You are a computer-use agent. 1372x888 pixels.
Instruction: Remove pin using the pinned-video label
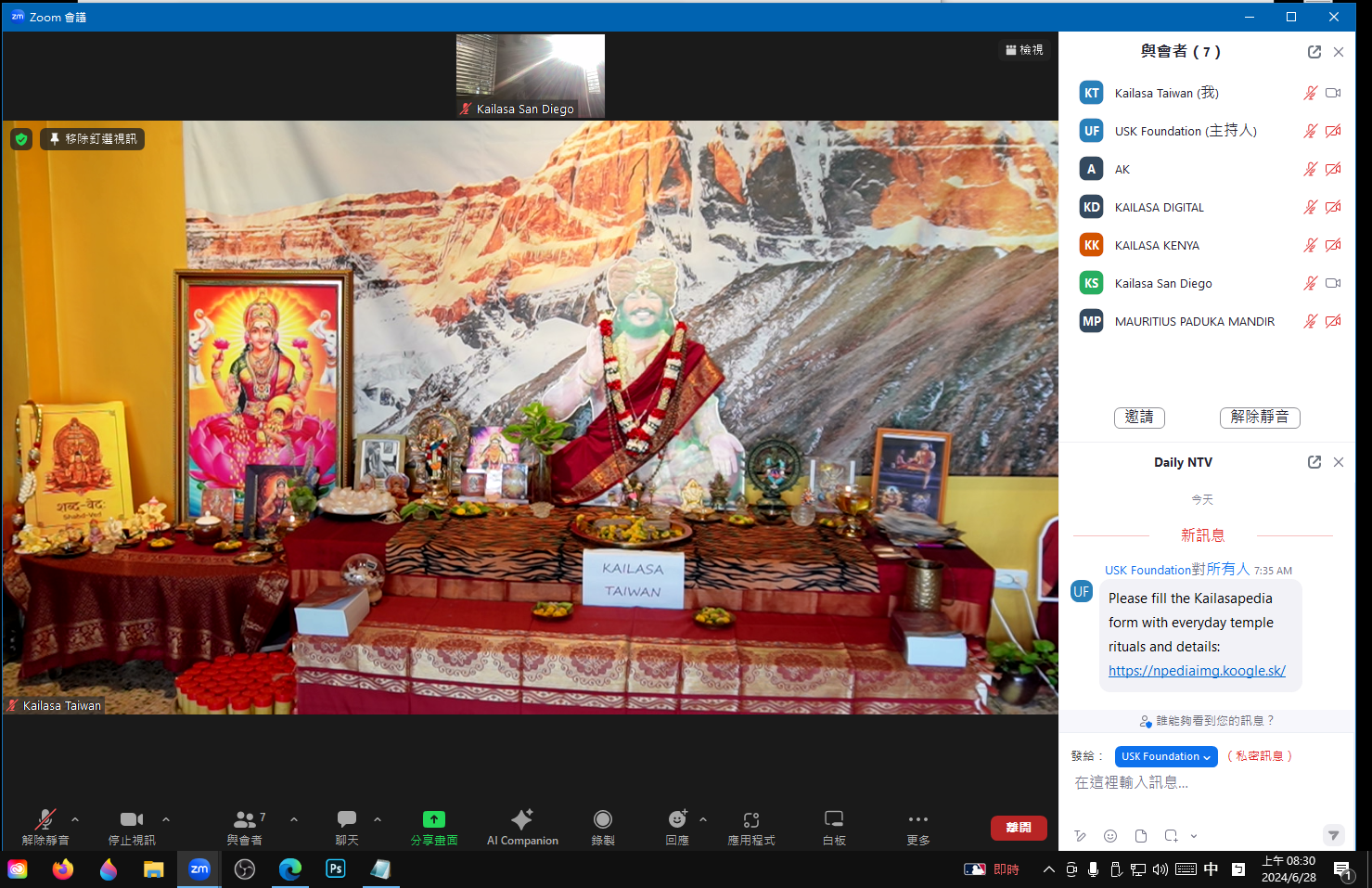93,139
